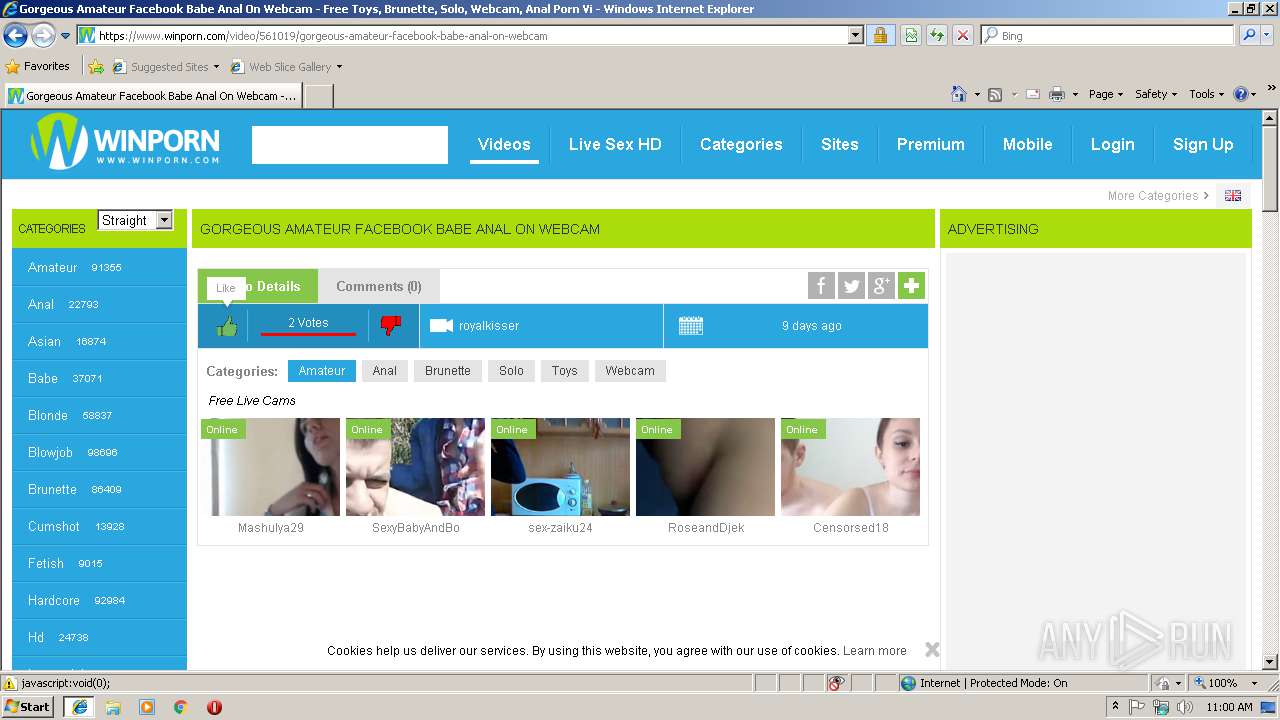Open Chrome icon in the taskbar
This screenshot has height=720, width=1280.
[180, 707]
